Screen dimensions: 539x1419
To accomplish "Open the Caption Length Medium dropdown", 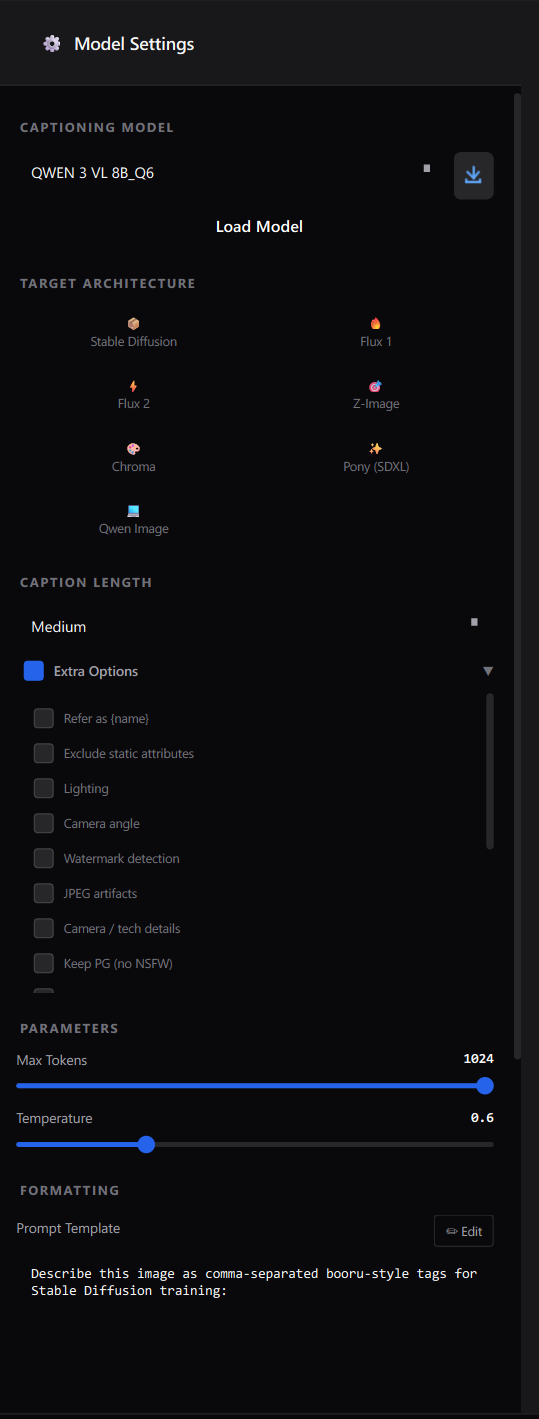I will (x=256, y=627).
